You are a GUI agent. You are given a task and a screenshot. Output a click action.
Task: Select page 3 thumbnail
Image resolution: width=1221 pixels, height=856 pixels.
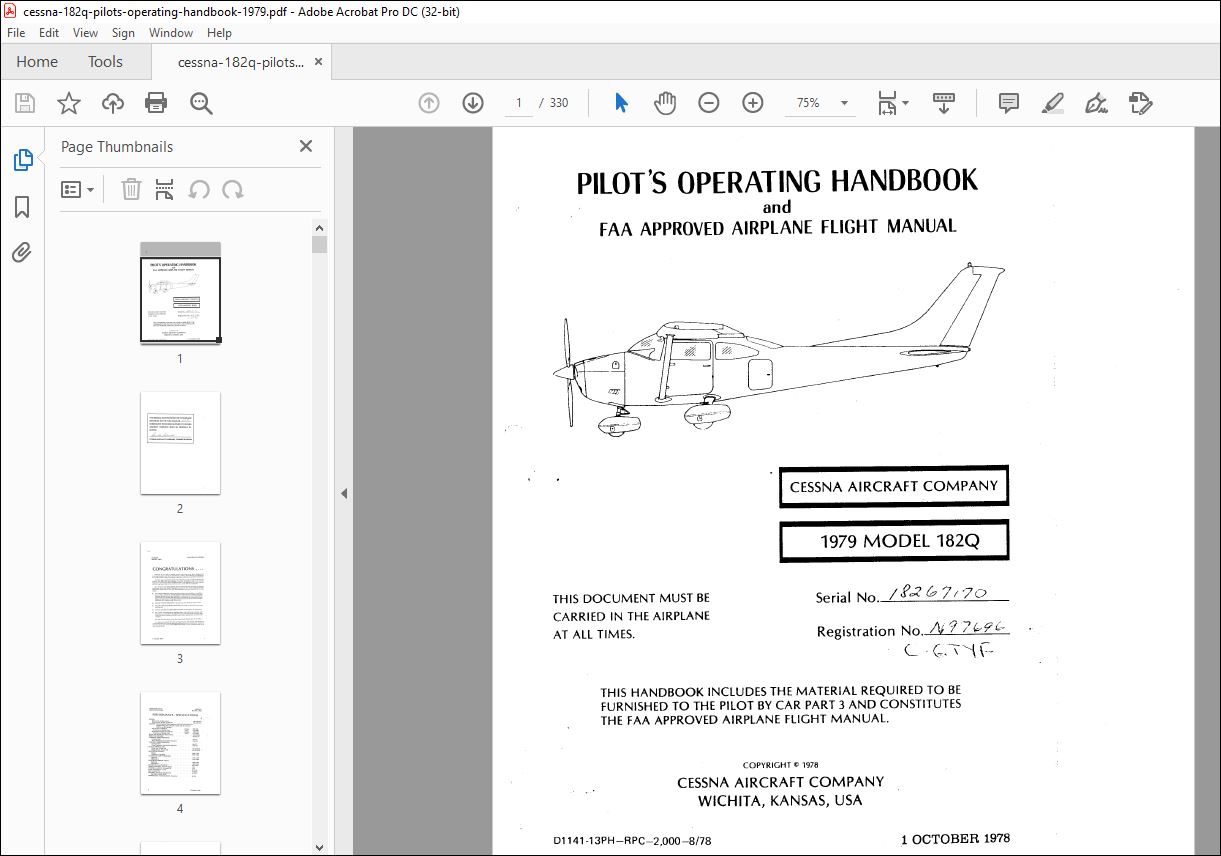pos(180,593)
